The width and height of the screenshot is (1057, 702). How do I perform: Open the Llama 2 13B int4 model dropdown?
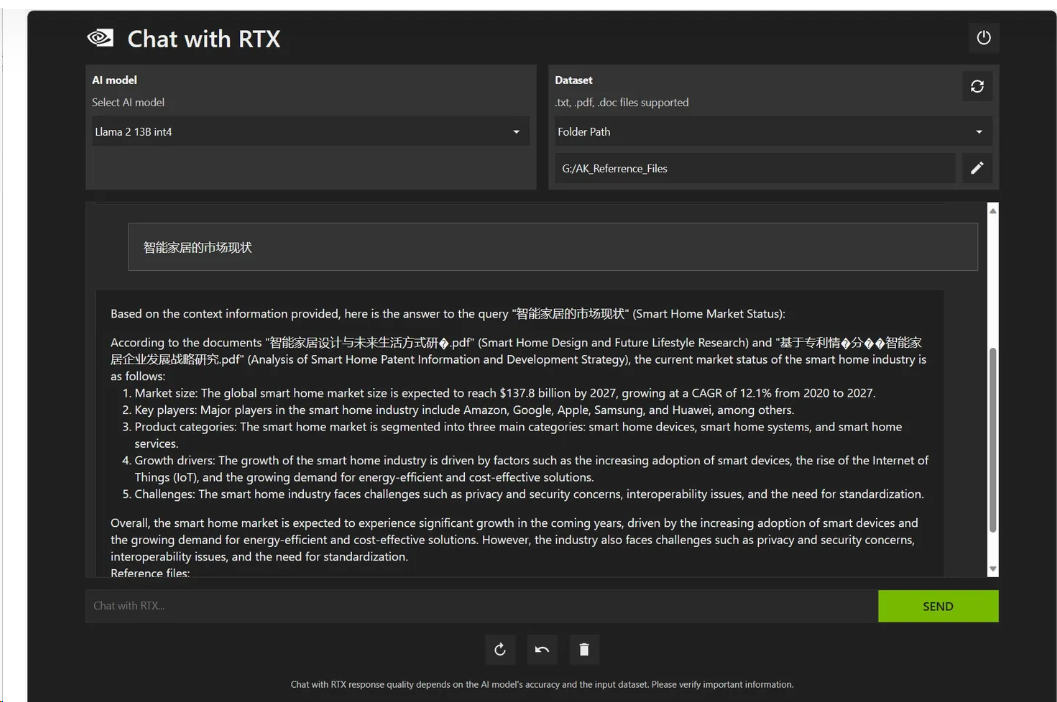[x=310, y=131]
